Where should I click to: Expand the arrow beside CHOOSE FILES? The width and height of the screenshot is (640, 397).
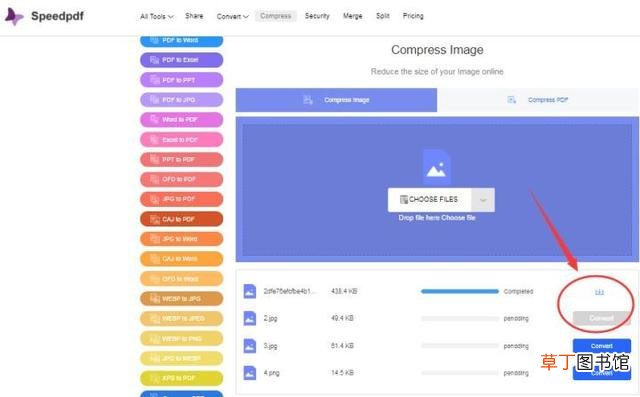point(483,200)
